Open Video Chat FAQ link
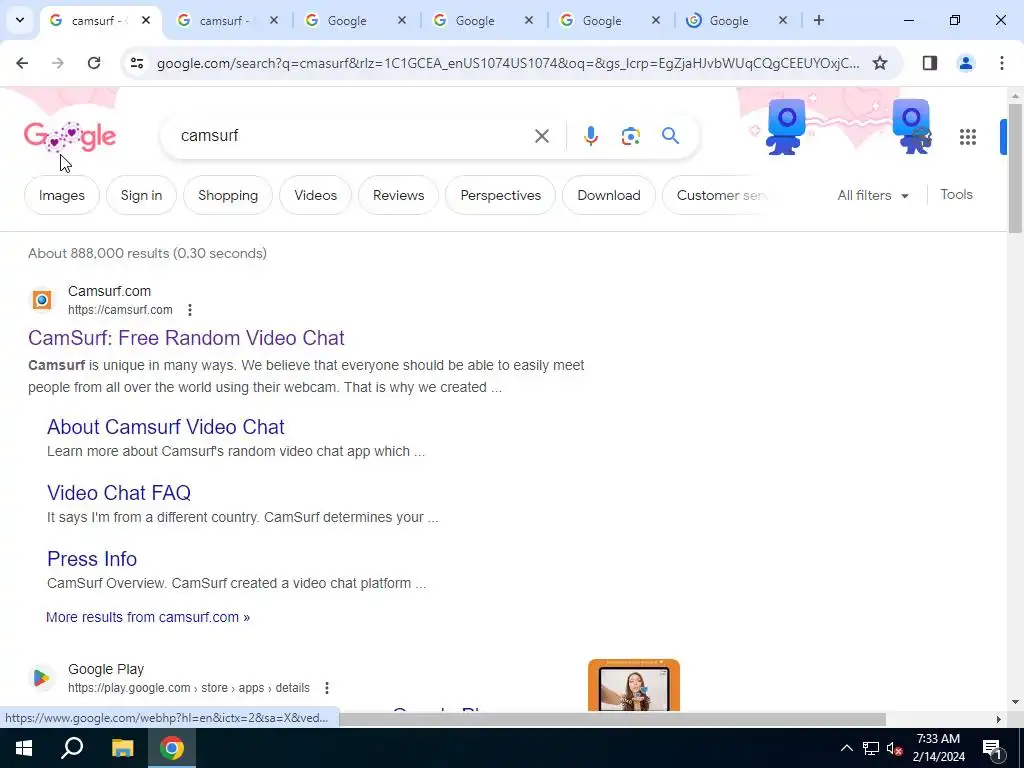The width and height of the screenshot is (1024, 768). pos(119,493)
